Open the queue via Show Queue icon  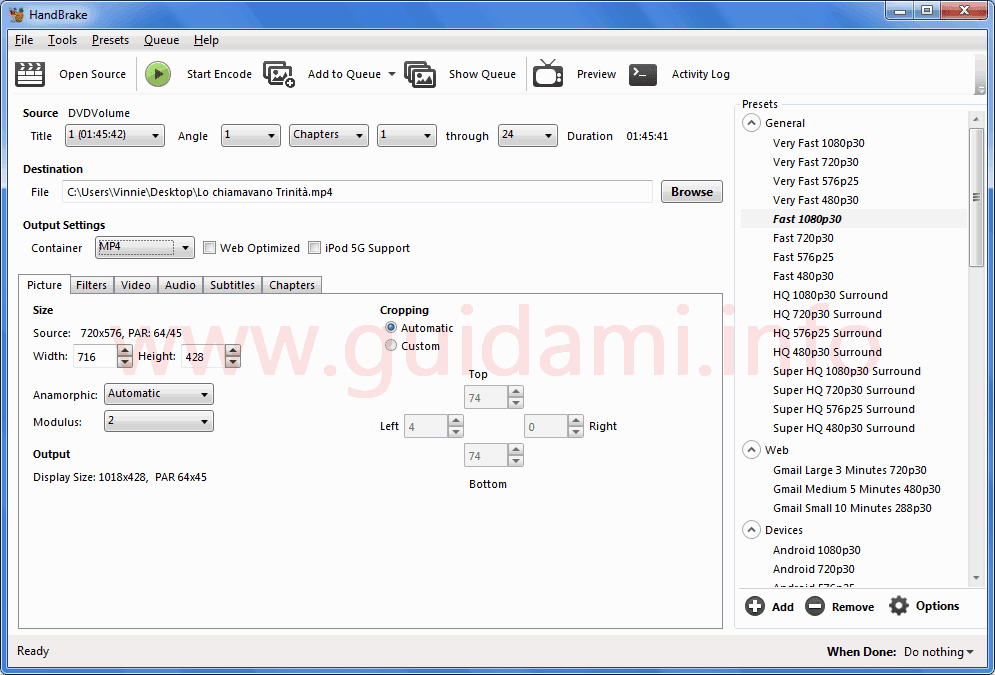click(x=420, y=73)
